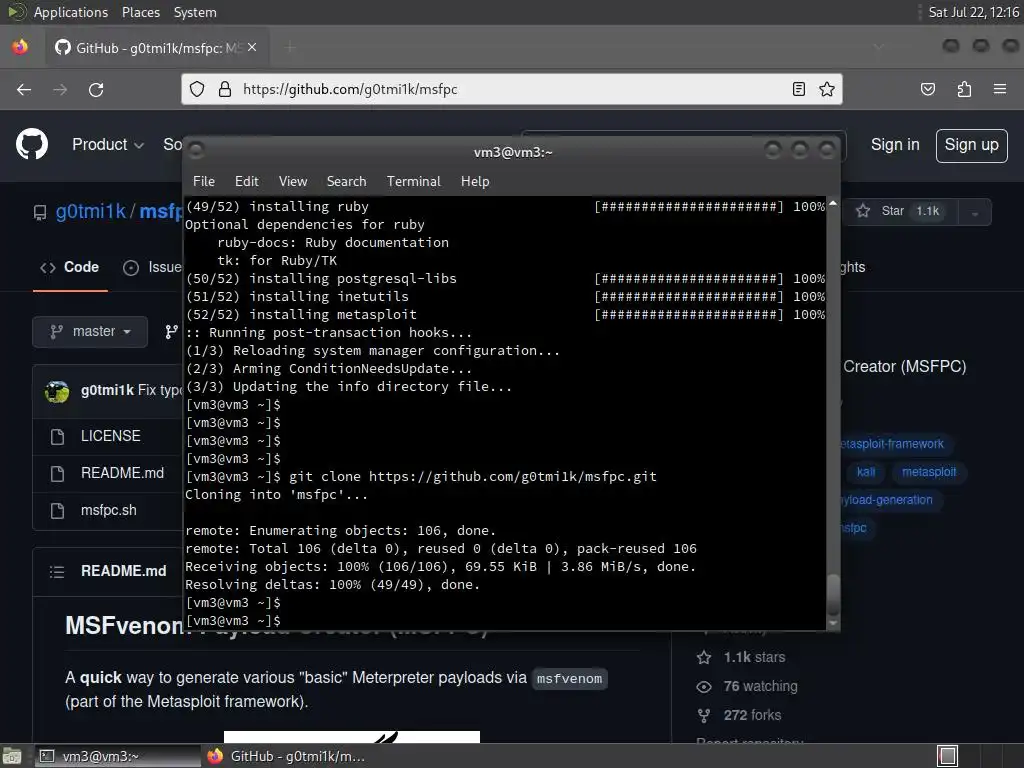Image resolution: width=1024 pixels, height=768 pixels.
Task: Reload the page with refresh icon
Action: (96, 89)
